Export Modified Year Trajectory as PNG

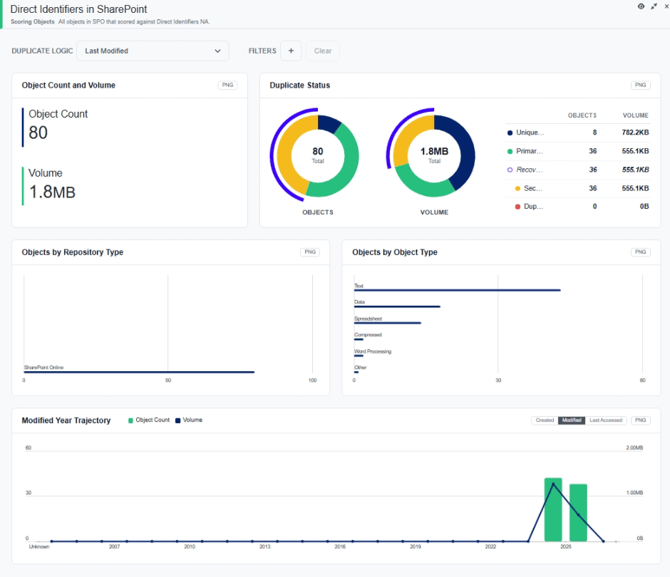641,420
